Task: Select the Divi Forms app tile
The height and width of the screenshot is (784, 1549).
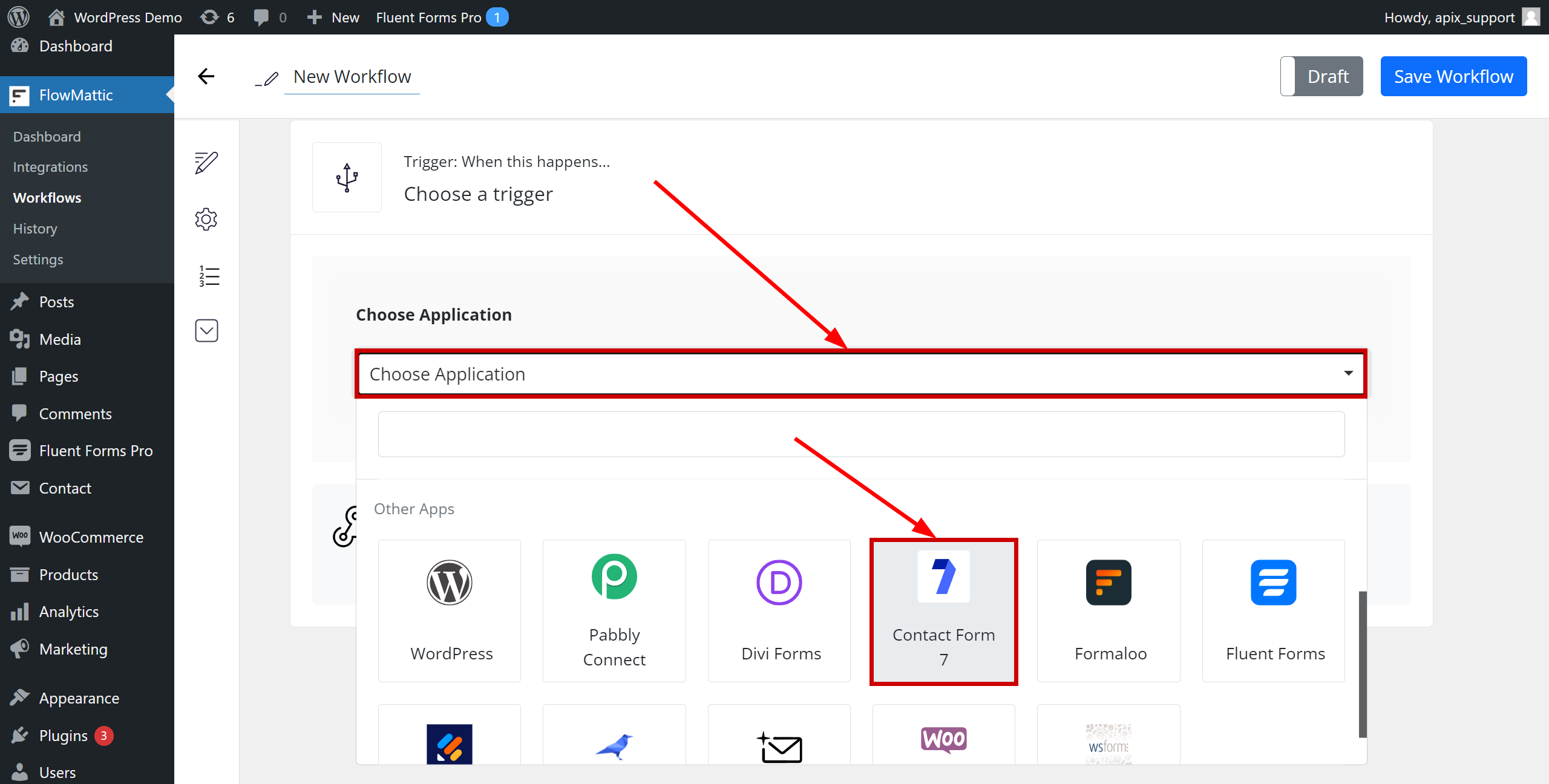Action: (x=779, y=611)
